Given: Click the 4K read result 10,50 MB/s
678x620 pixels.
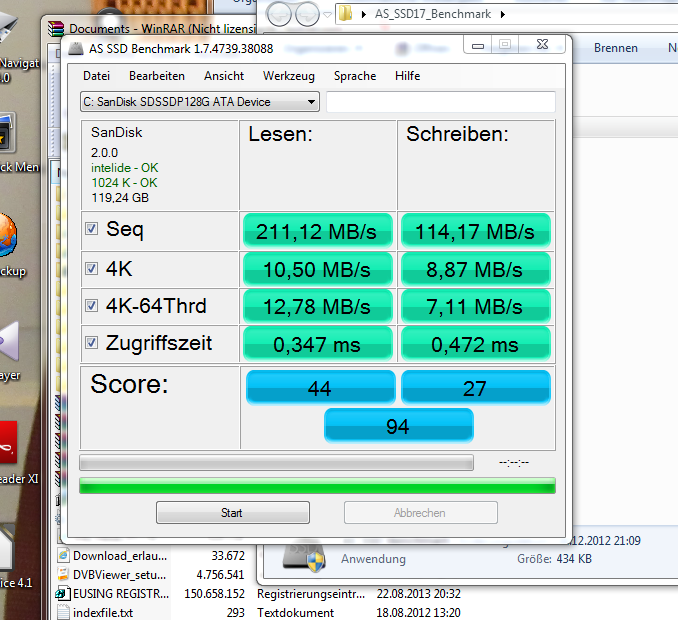Looking at the screenshot, I should pyautogui.click(x=317, y=269).
